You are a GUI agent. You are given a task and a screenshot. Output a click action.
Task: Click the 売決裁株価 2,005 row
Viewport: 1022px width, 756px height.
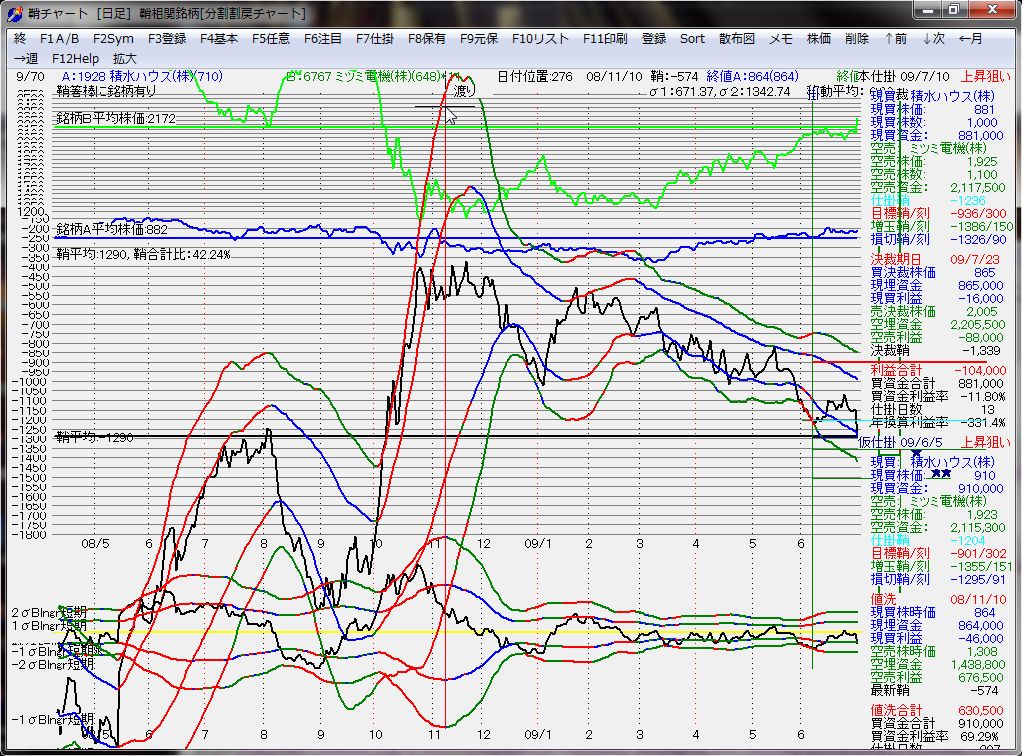(935, 312)
